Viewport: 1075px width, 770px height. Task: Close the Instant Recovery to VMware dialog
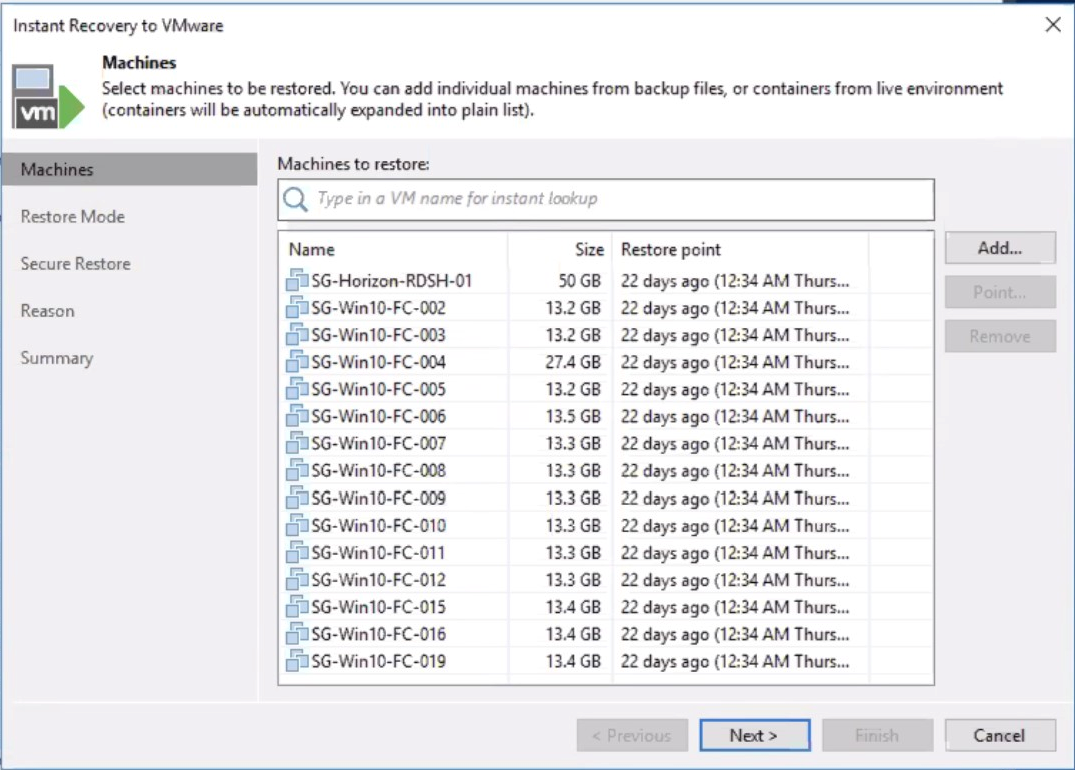(1052, 25)
